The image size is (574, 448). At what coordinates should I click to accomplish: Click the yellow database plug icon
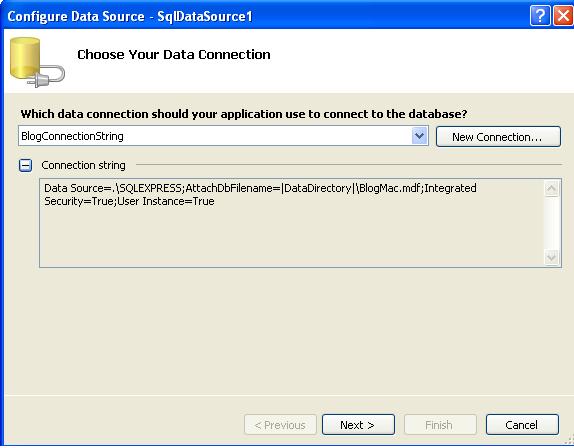(x=37, y=62)
